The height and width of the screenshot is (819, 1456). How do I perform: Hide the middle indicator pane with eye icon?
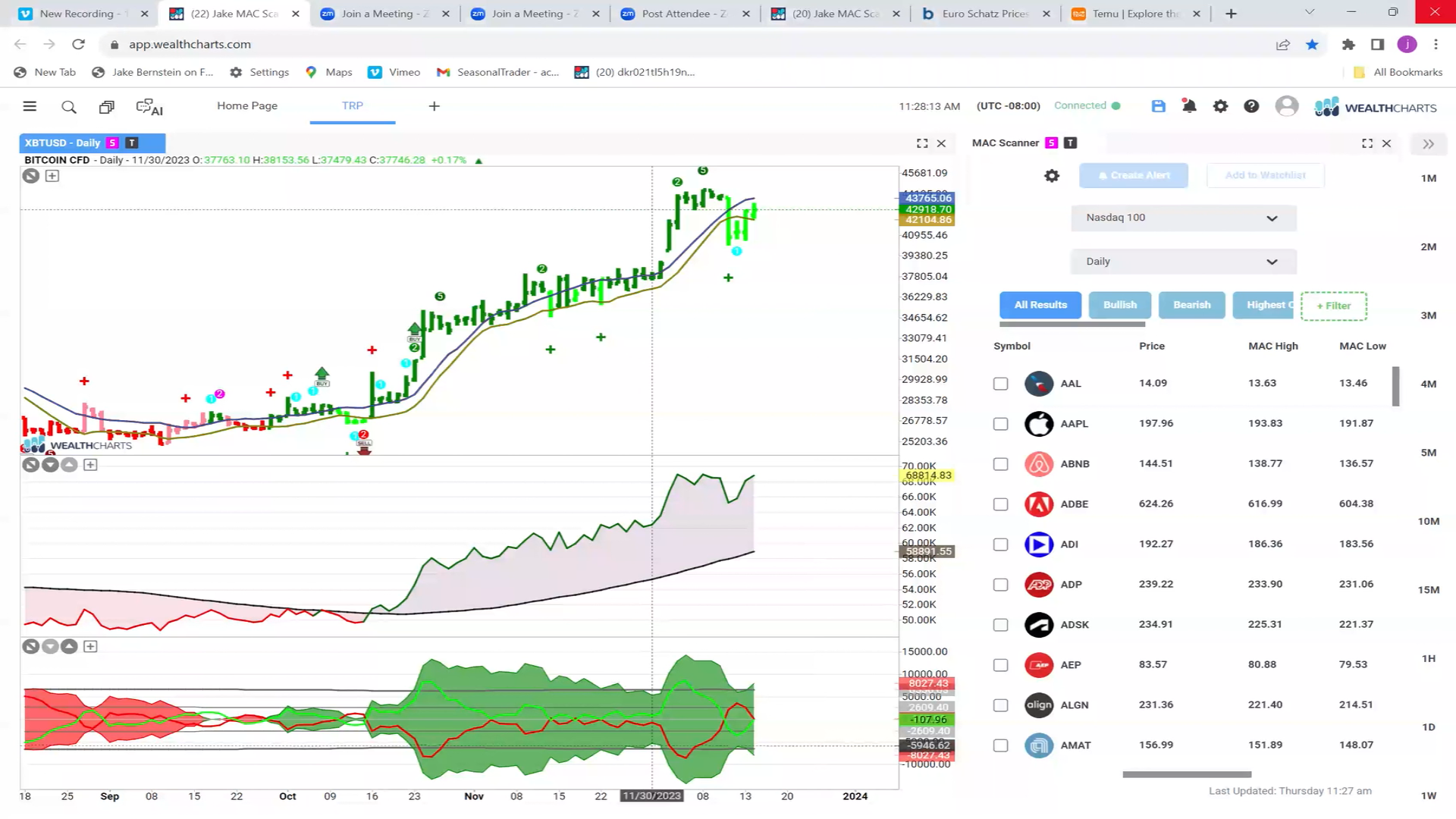point(30,465)
